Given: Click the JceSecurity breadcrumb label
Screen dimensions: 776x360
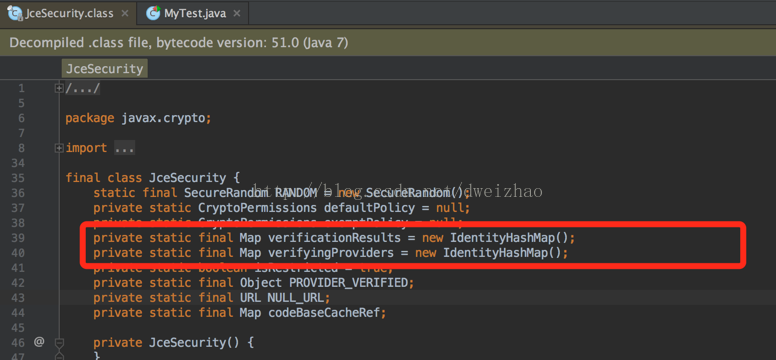Looking at the screenshot, I should [x=104, y=69].
